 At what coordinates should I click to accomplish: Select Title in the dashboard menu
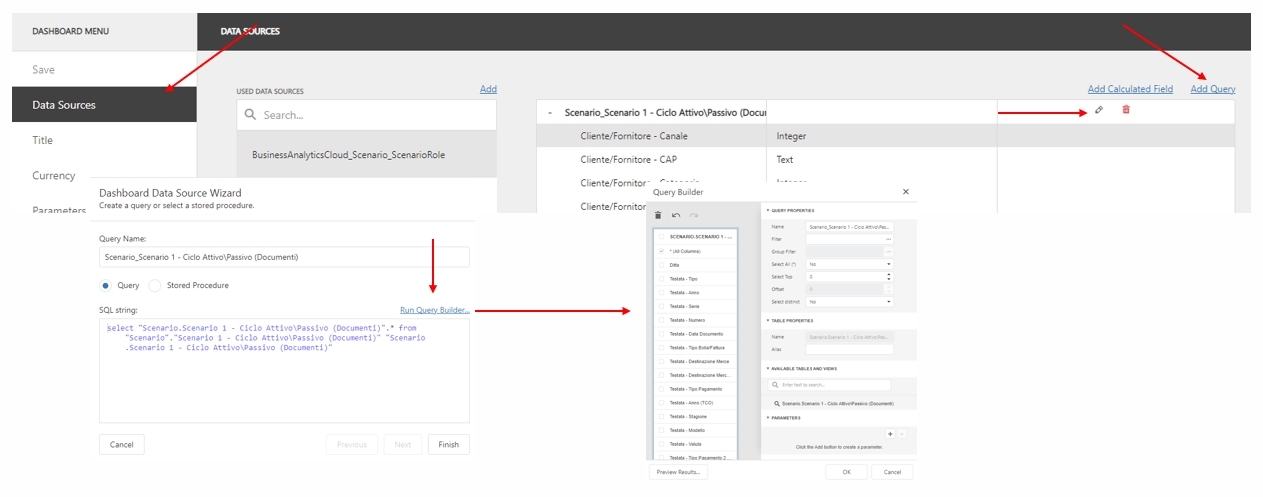coord(43,141)
